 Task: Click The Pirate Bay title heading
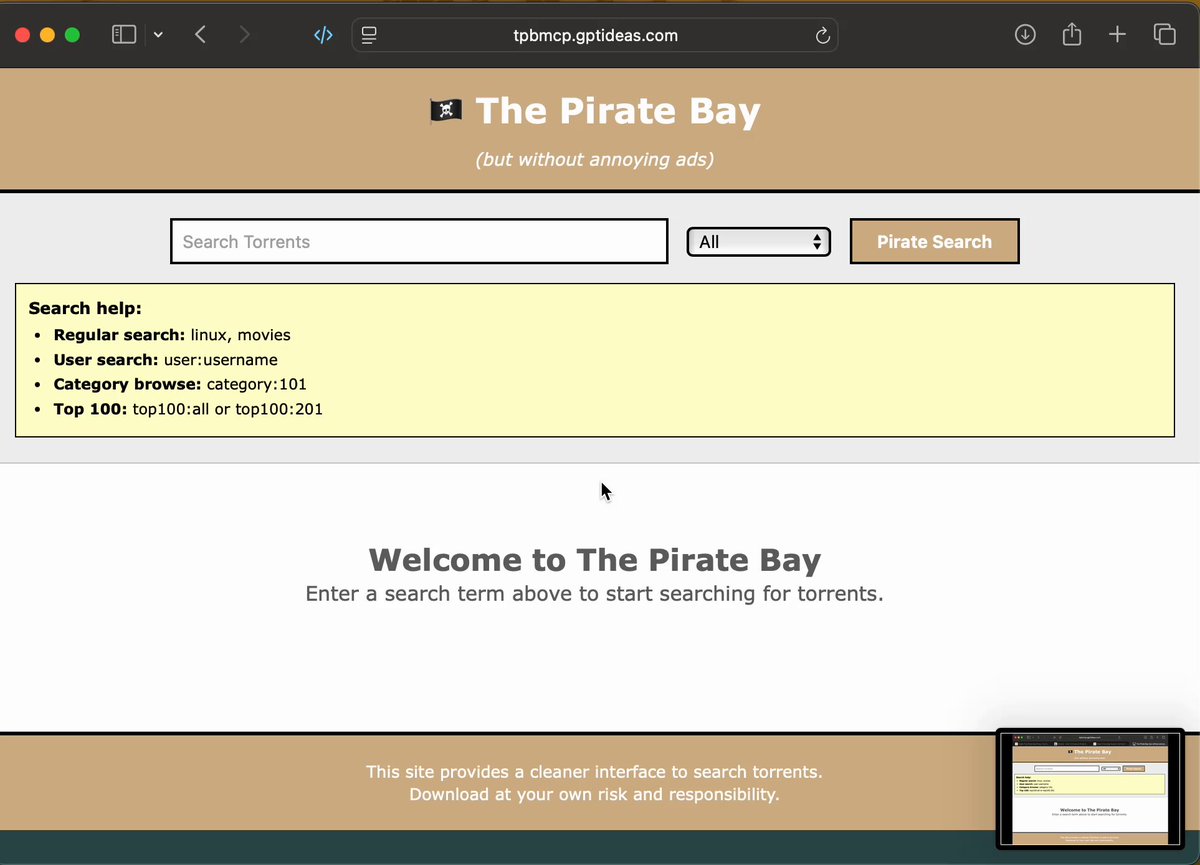[618, 110]
